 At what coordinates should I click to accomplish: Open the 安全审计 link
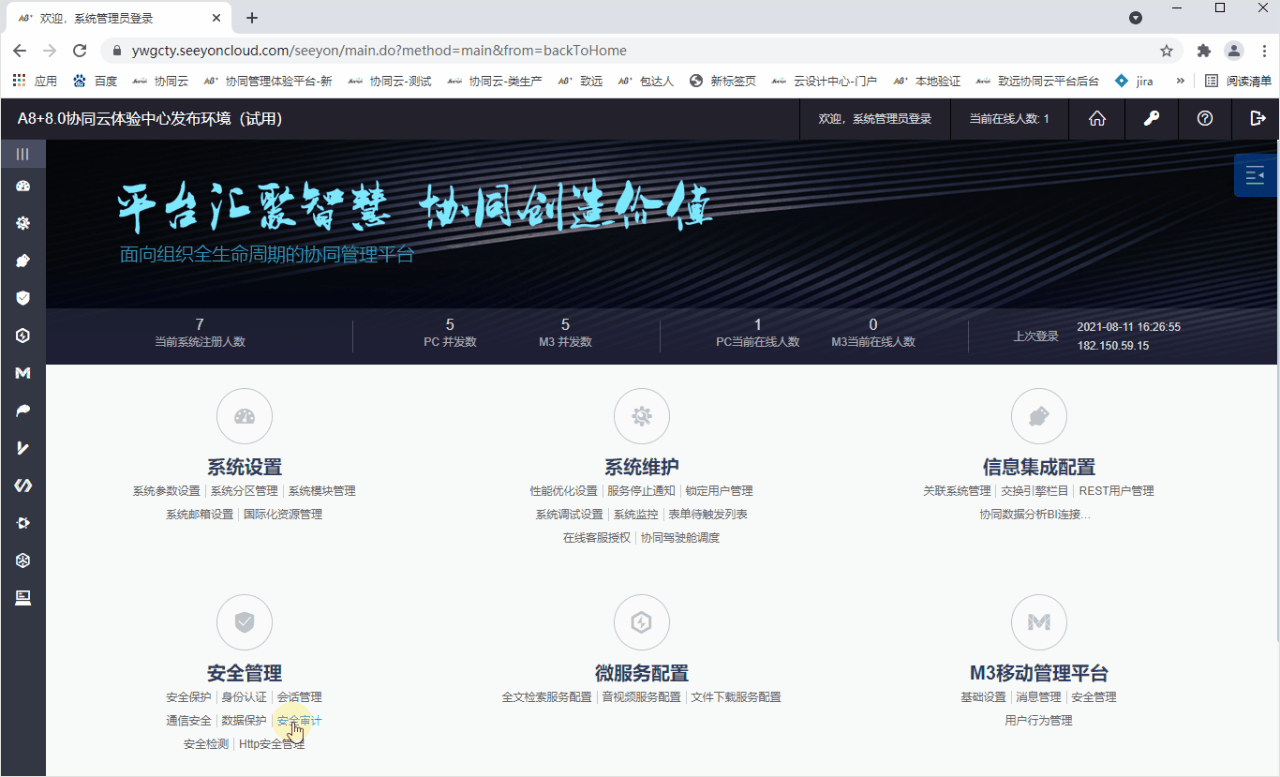click(299, 720)
